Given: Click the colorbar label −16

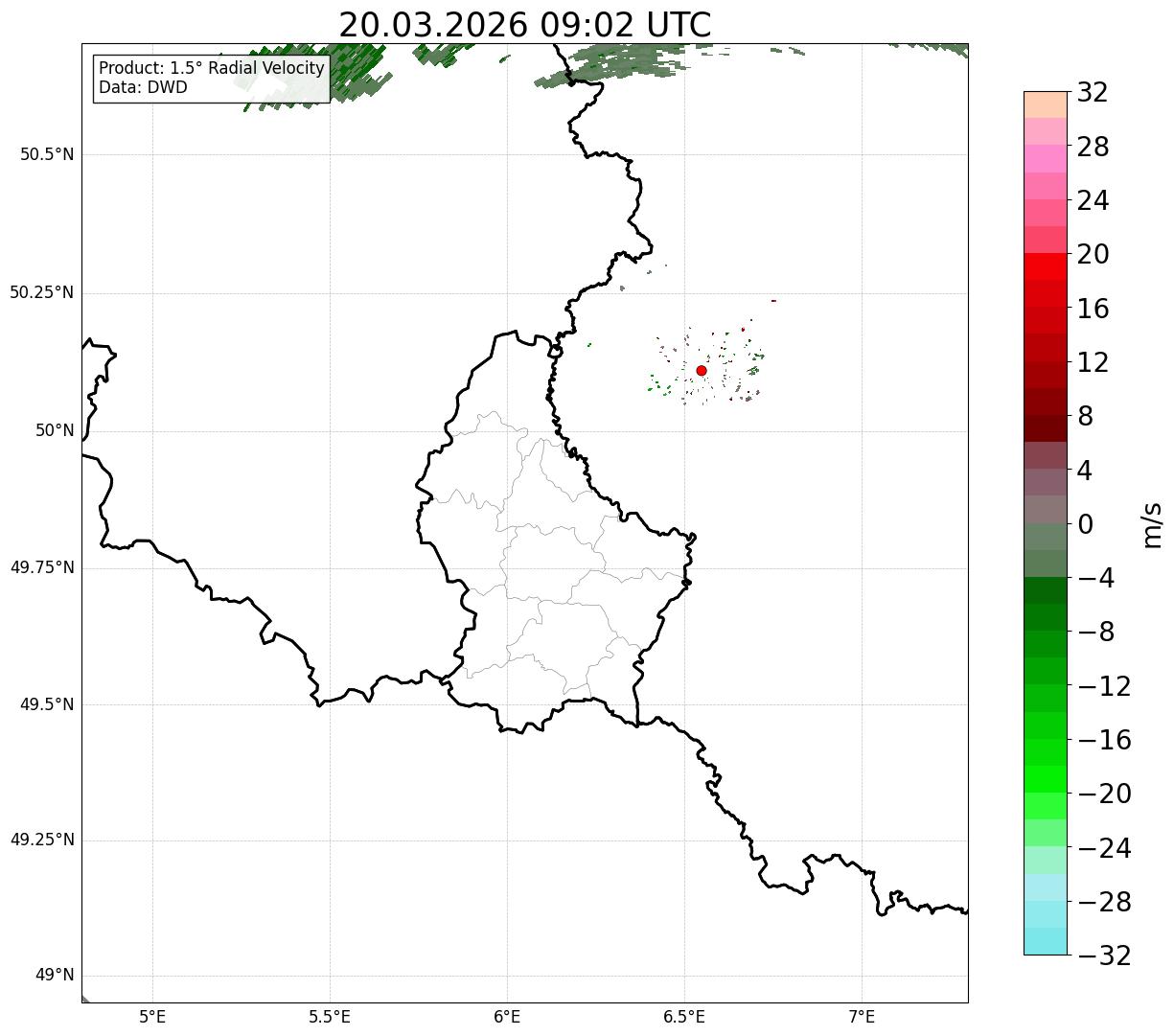Looking at the screenshot, I should pyautogui.click(x=1104, y=740).
